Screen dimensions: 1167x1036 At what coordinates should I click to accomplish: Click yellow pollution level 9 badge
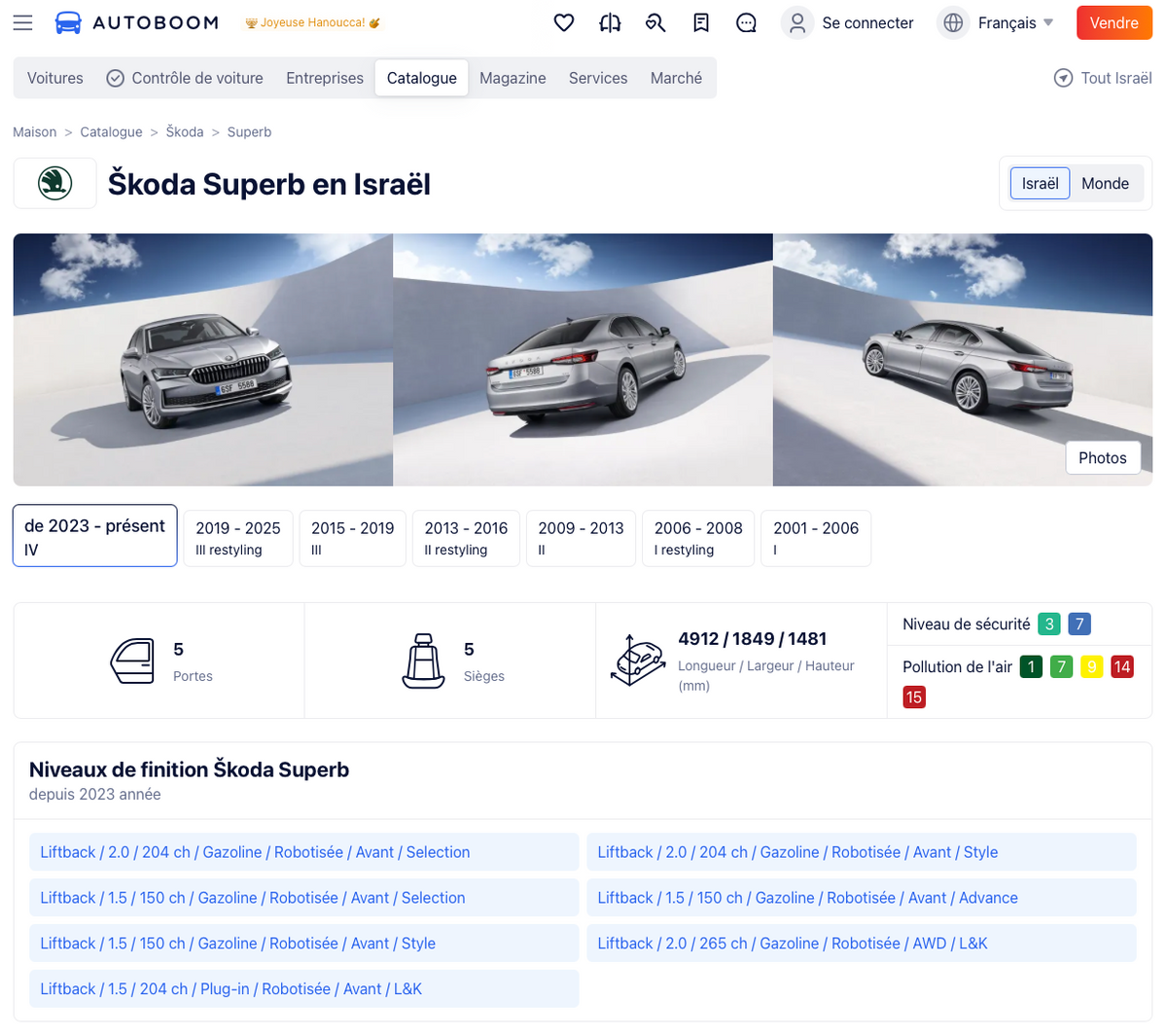click(x=1092, y=667)
